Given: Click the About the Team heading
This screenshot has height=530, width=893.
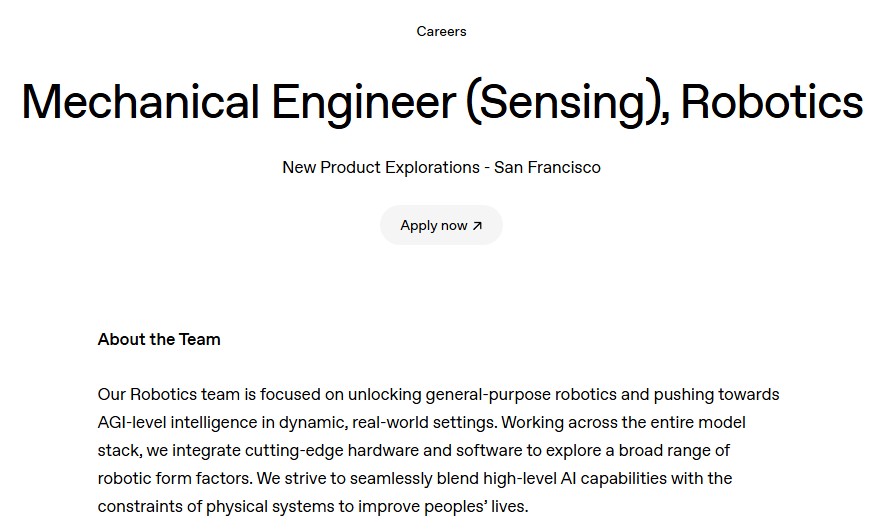Looking at the screenshot, I should coord(159,339).
